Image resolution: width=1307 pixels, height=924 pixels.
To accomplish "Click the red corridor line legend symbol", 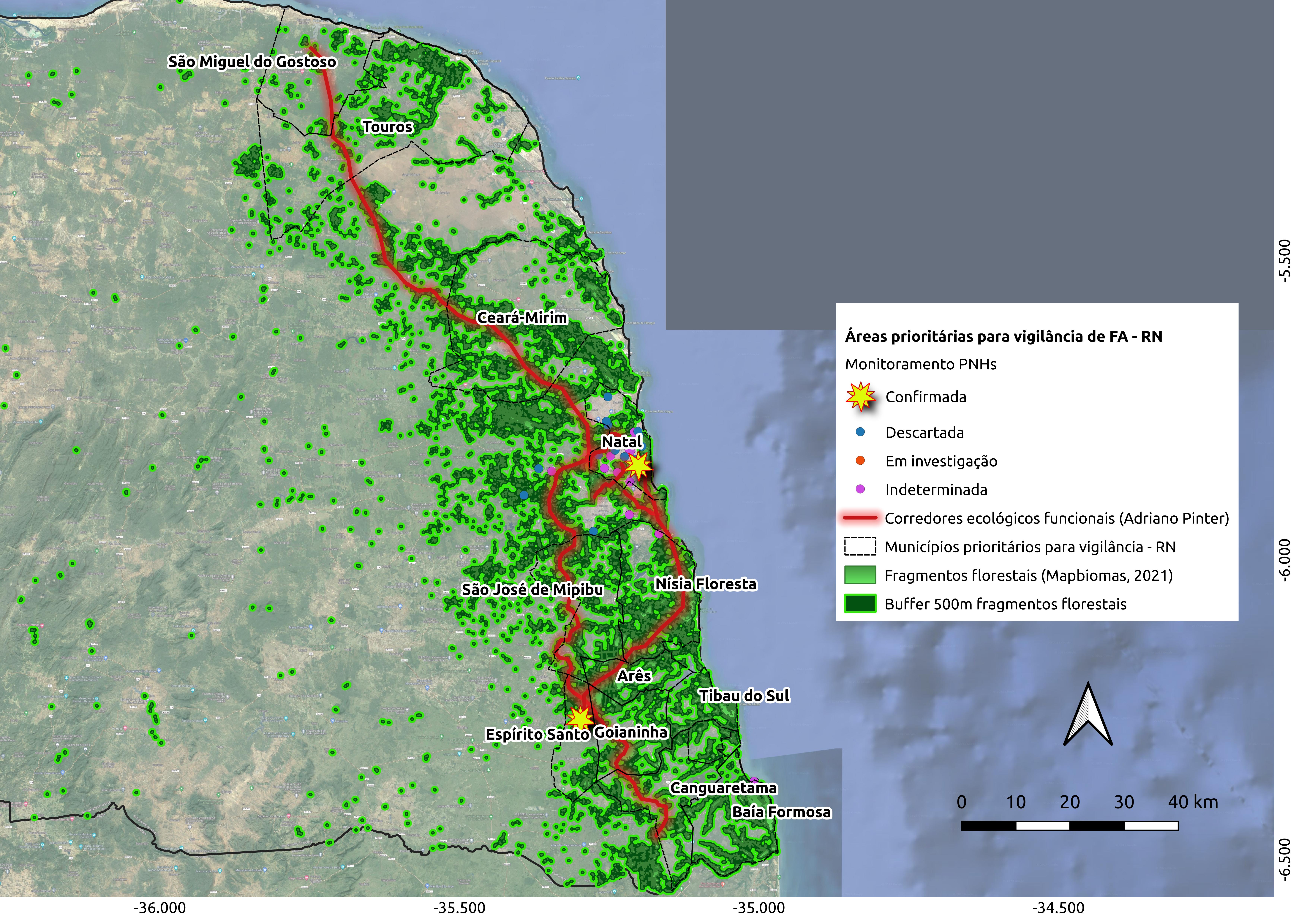I will coord(860,518).
